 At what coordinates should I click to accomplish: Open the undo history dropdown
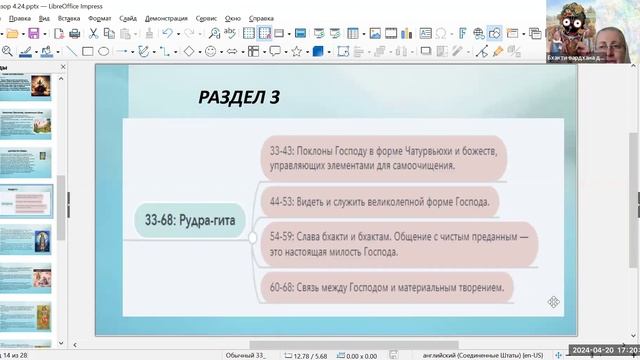(x=178, y=34)
